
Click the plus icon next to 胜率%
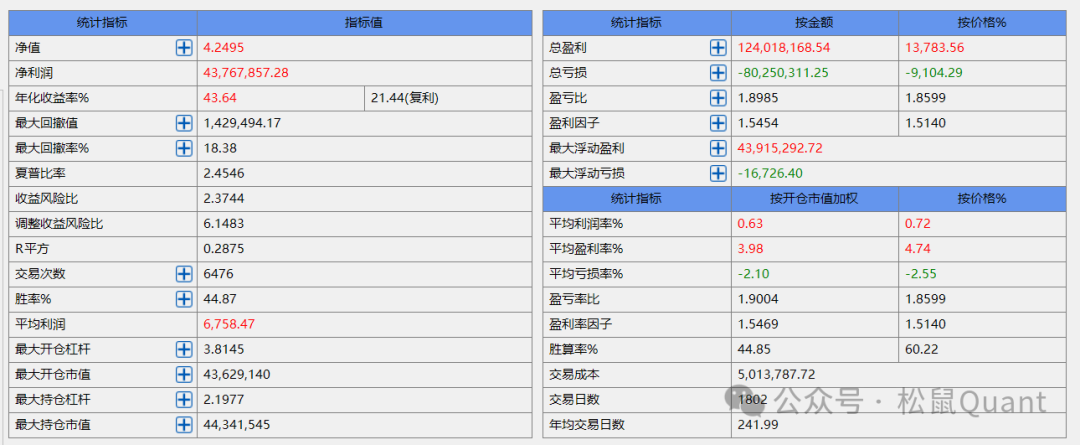coord(184,299)
